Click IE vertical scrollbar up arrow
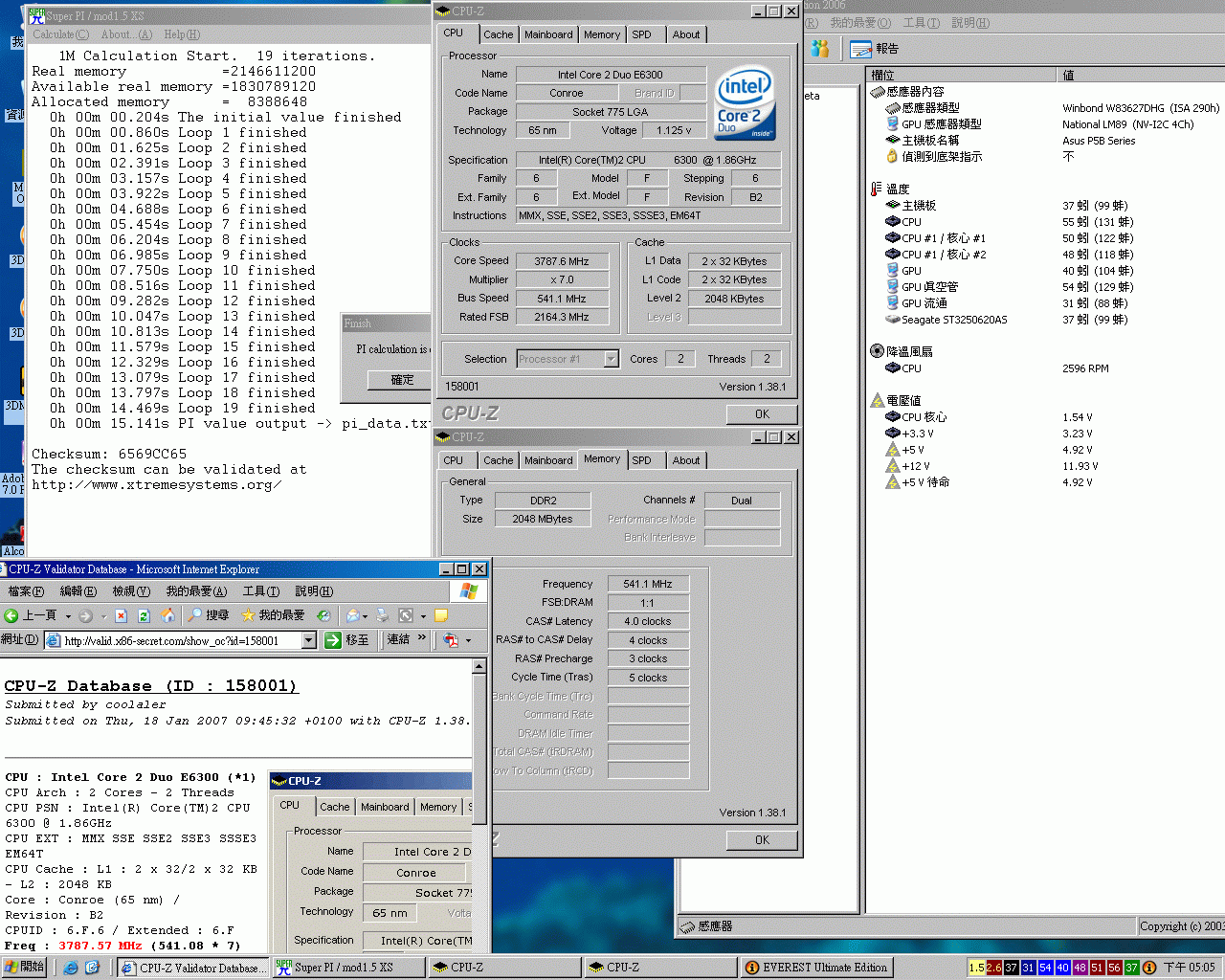 pyautogui.click(x=479, y=666)
